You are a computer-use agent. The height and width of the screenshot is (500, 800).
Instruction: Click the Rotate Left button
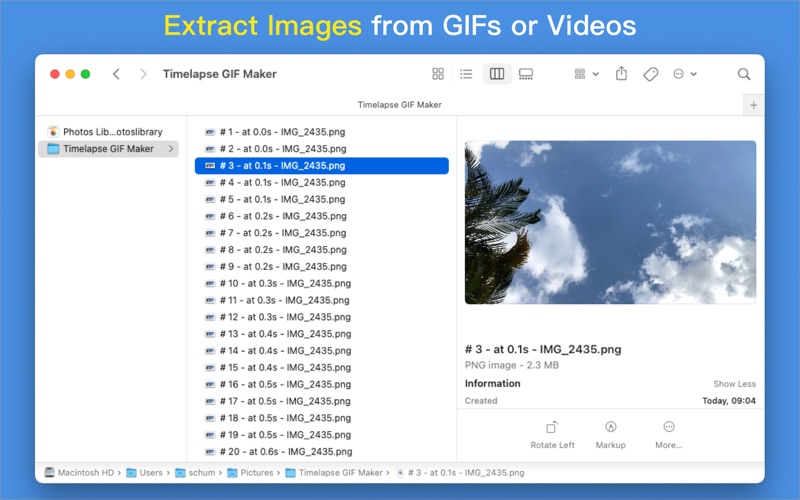[552, 435]
